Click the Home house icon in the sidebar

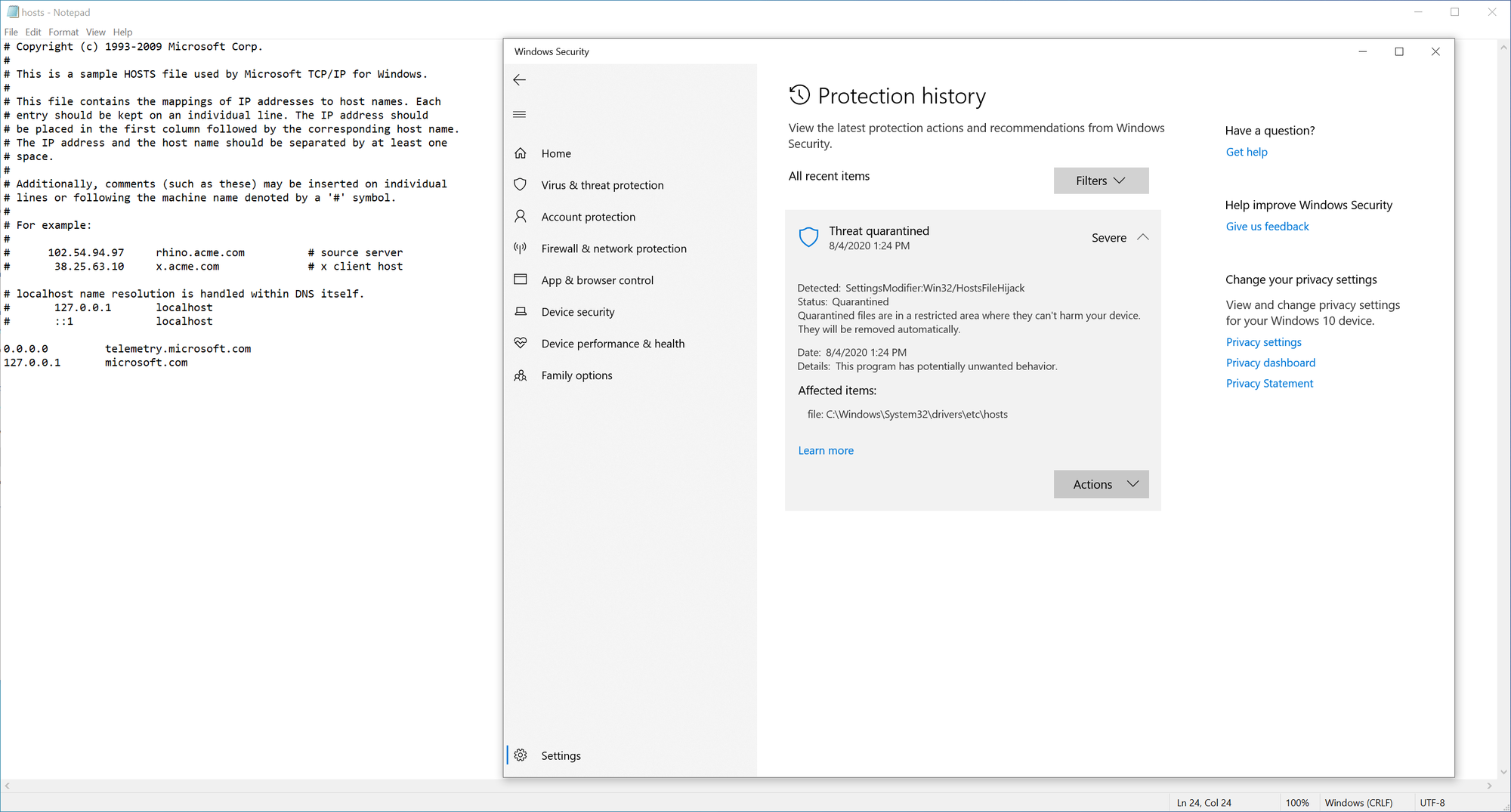[x=521, y=153]
